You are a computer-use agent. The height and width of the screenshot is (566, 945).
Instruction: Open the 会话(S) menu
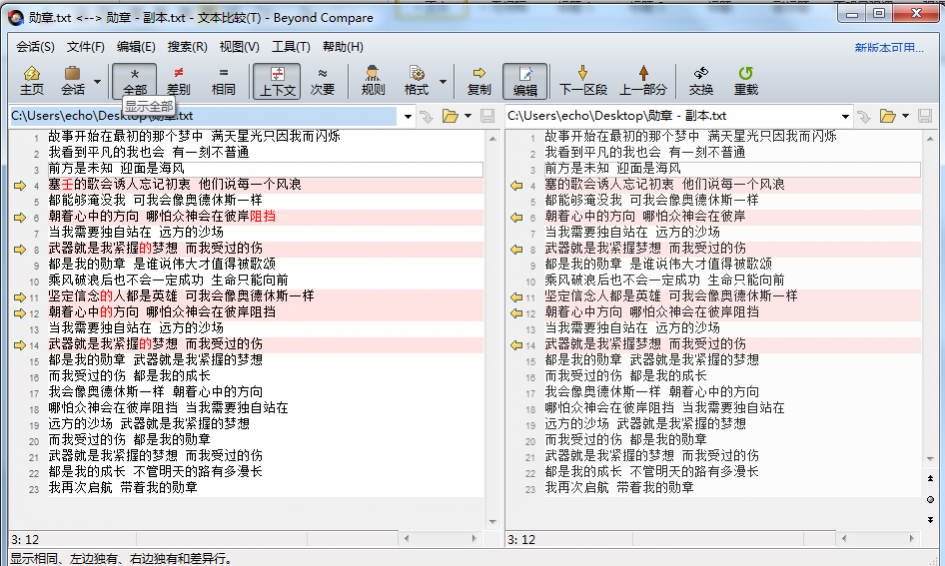pyautogui.click(x=35, y=46)
